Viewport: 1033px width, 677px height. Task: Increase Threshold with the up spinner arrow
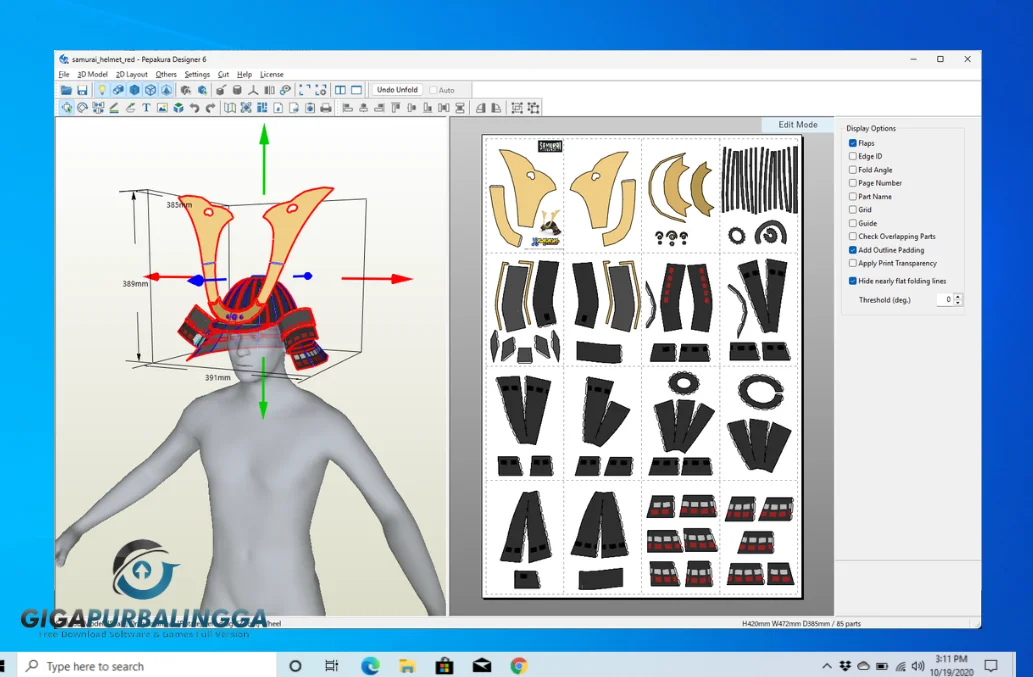(958, 296)
